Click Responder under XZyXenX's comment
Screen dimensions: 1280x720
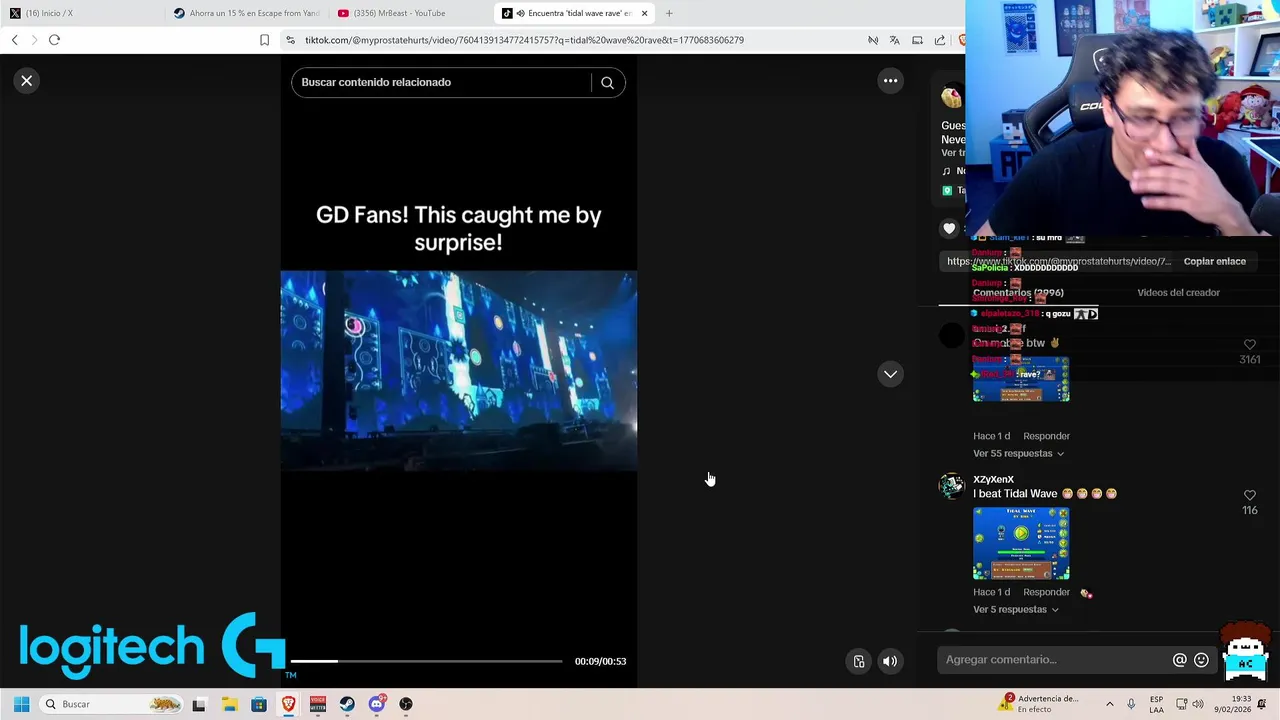tap(1046, 592)
